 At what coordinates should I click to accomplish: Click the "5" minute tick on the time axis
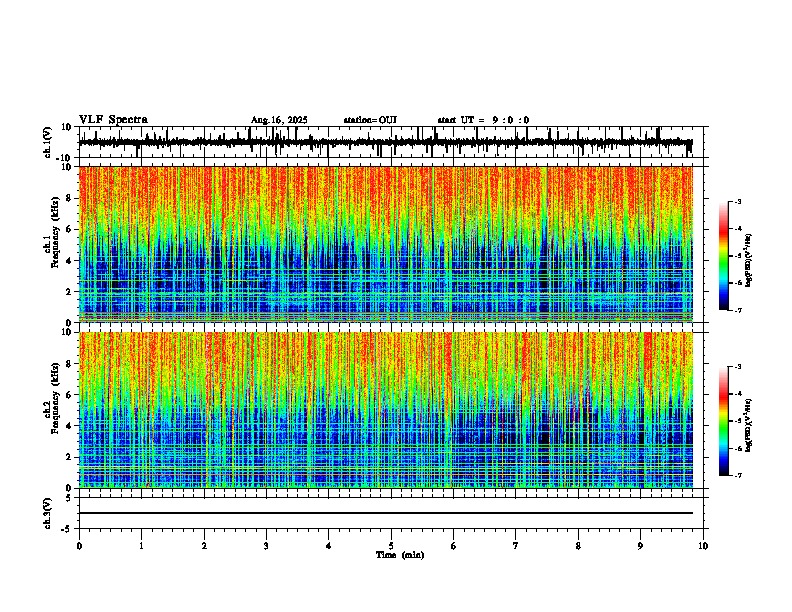point(391,546)
